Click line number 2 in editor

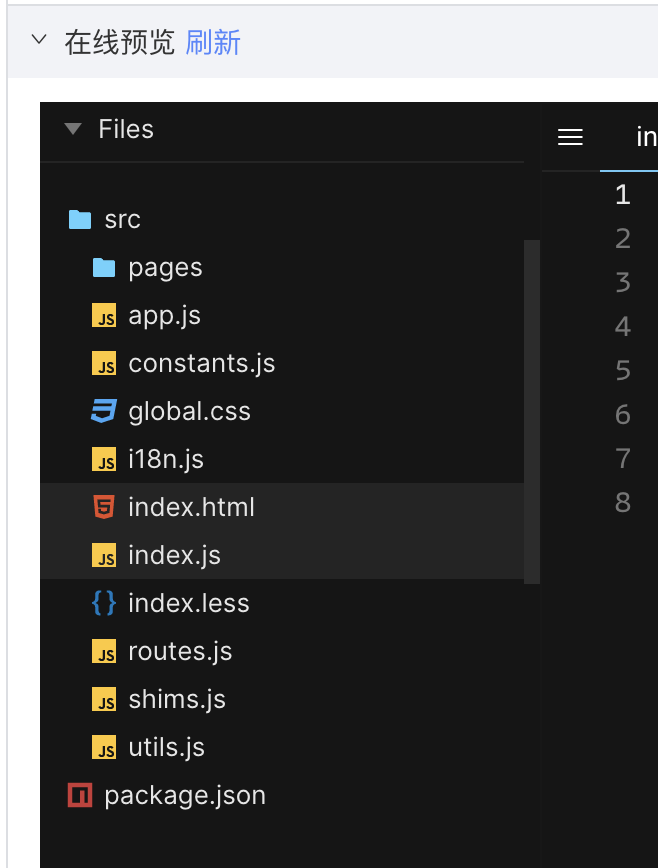623,239
